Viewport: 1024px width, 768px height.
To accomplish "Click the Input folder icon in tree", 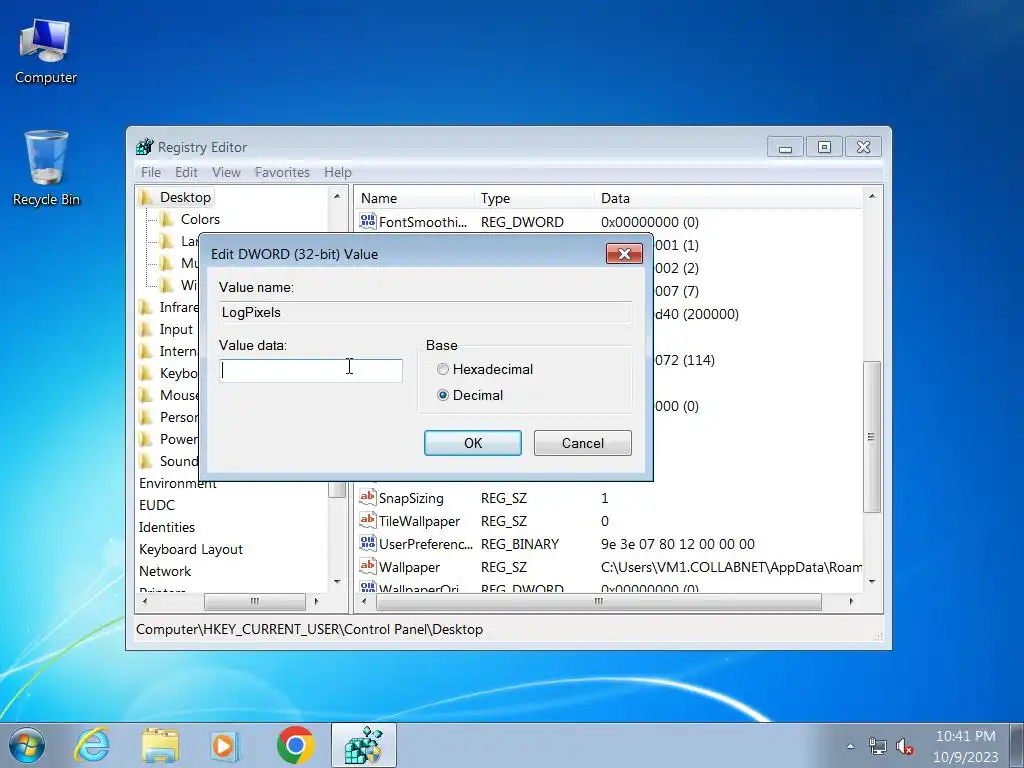I will (146, 329).
